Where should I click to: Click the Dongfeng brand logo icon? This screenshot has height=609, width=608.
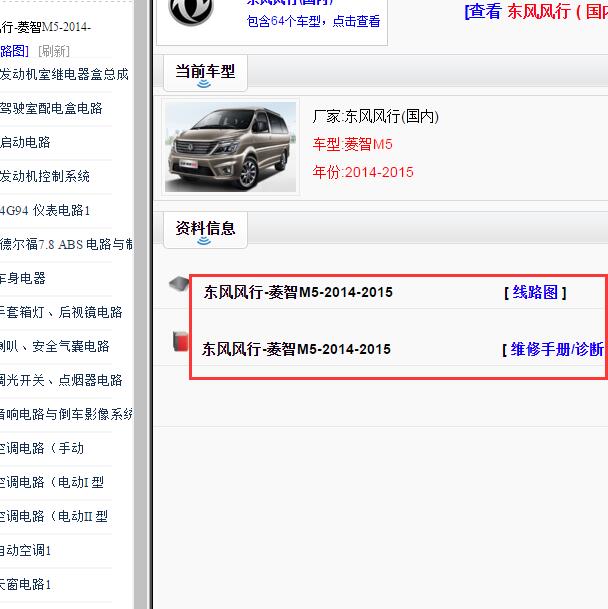(x=191, y=11)
